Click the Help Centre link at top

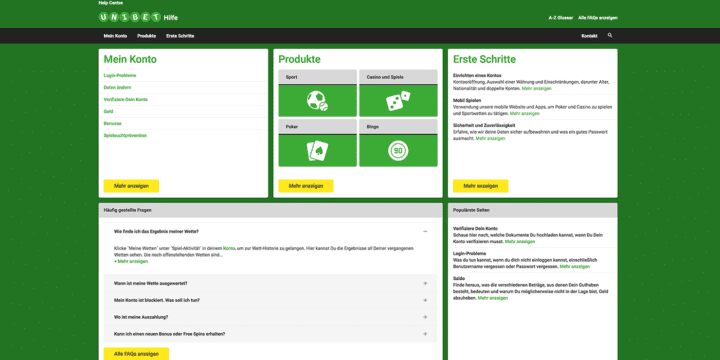(111, 3)
